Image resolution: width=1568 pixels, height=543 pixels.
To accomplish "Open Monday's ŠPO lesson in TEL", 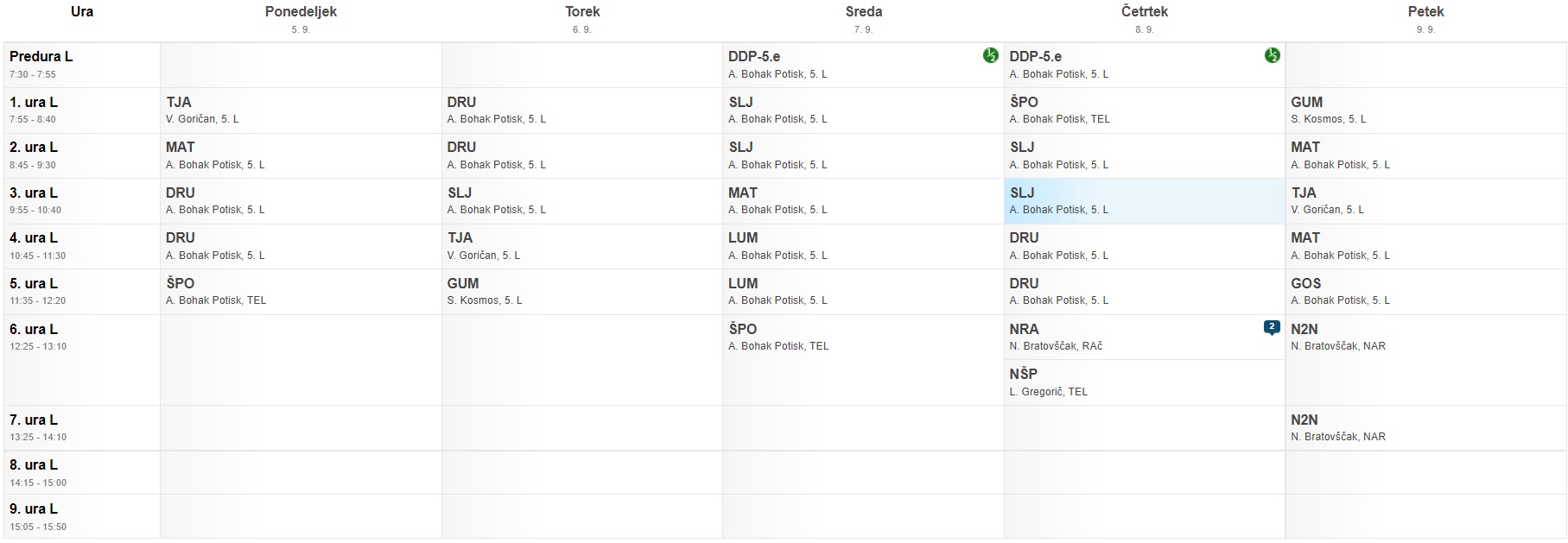I will coord(301,292).
